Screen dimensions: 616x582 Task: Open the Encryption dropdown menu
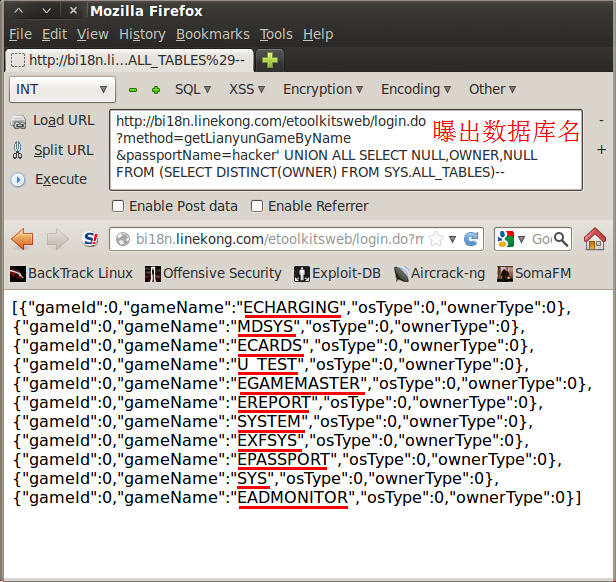coord(323,90)
